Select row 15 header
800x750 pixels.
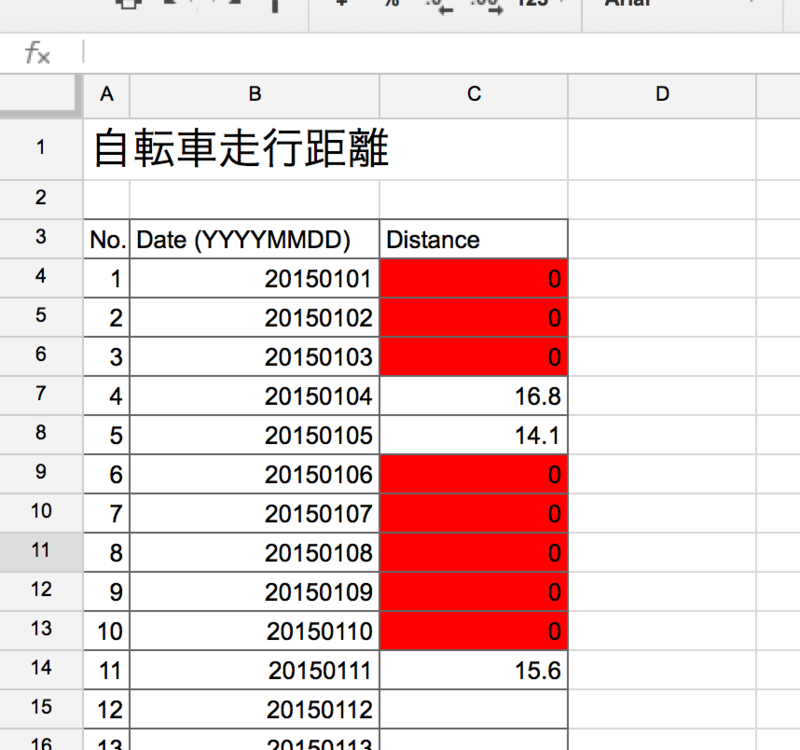click(x=41, y=708)
